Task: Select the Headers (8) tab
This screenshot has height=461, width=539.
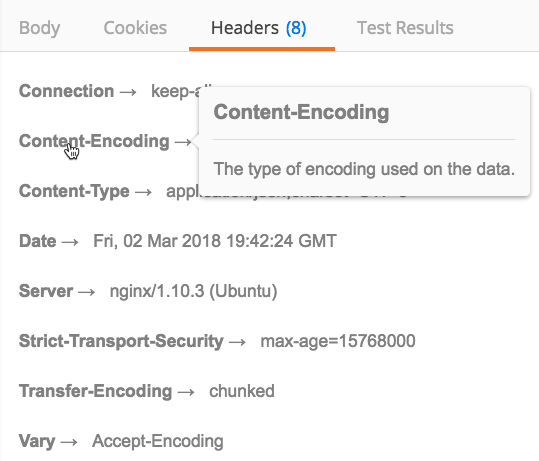Action: pos(258,28)
